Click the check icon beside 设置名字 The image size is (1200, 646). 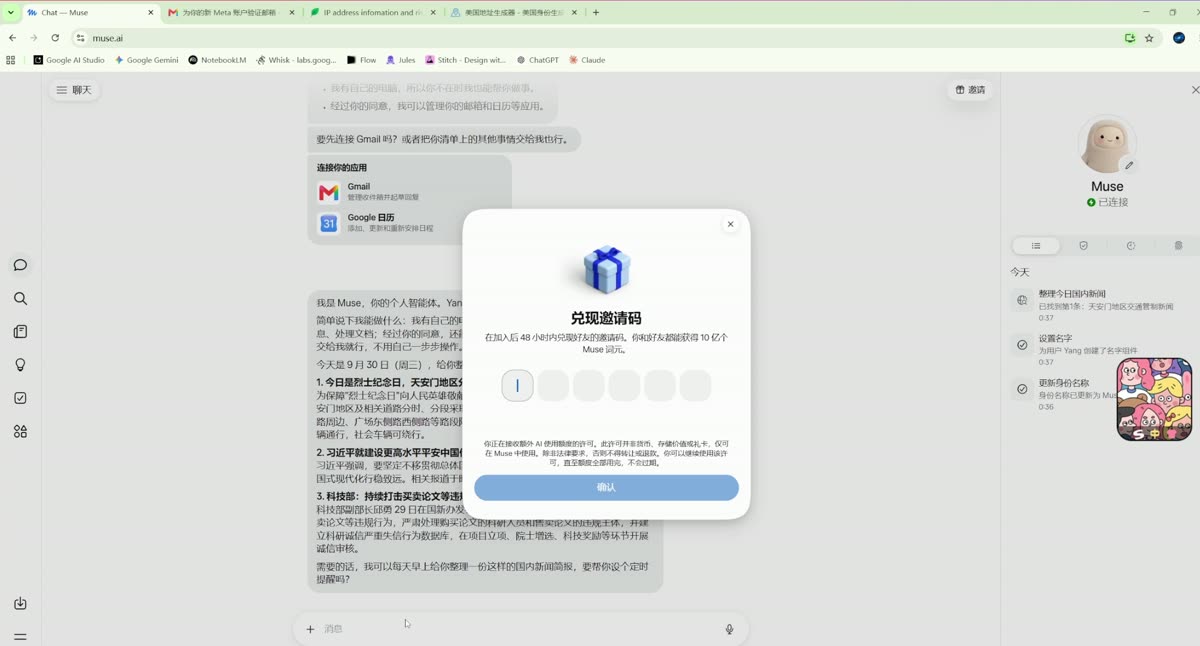[1022, 345]
